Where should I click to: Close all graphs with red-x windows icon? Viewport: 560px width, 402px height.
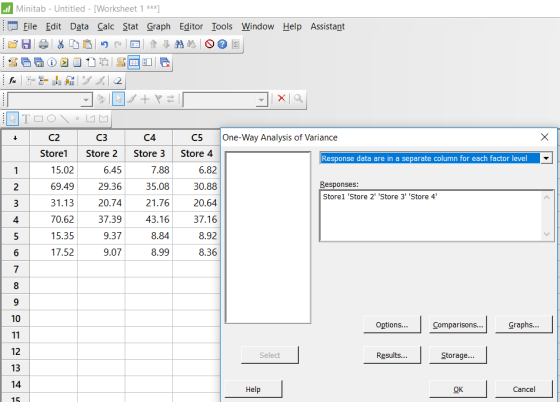point(165,62)
